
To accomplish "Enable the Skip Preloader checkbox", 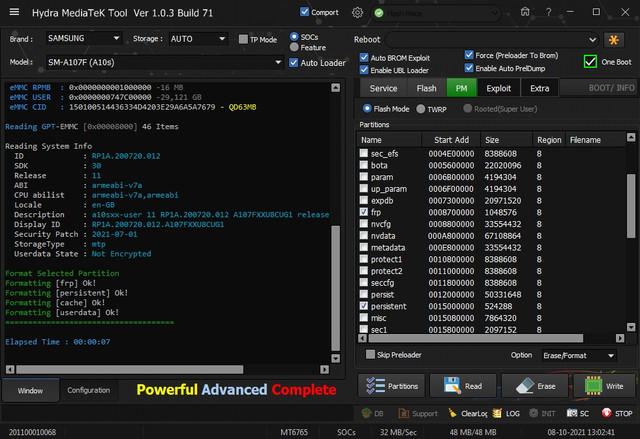I will coord(370,354).
